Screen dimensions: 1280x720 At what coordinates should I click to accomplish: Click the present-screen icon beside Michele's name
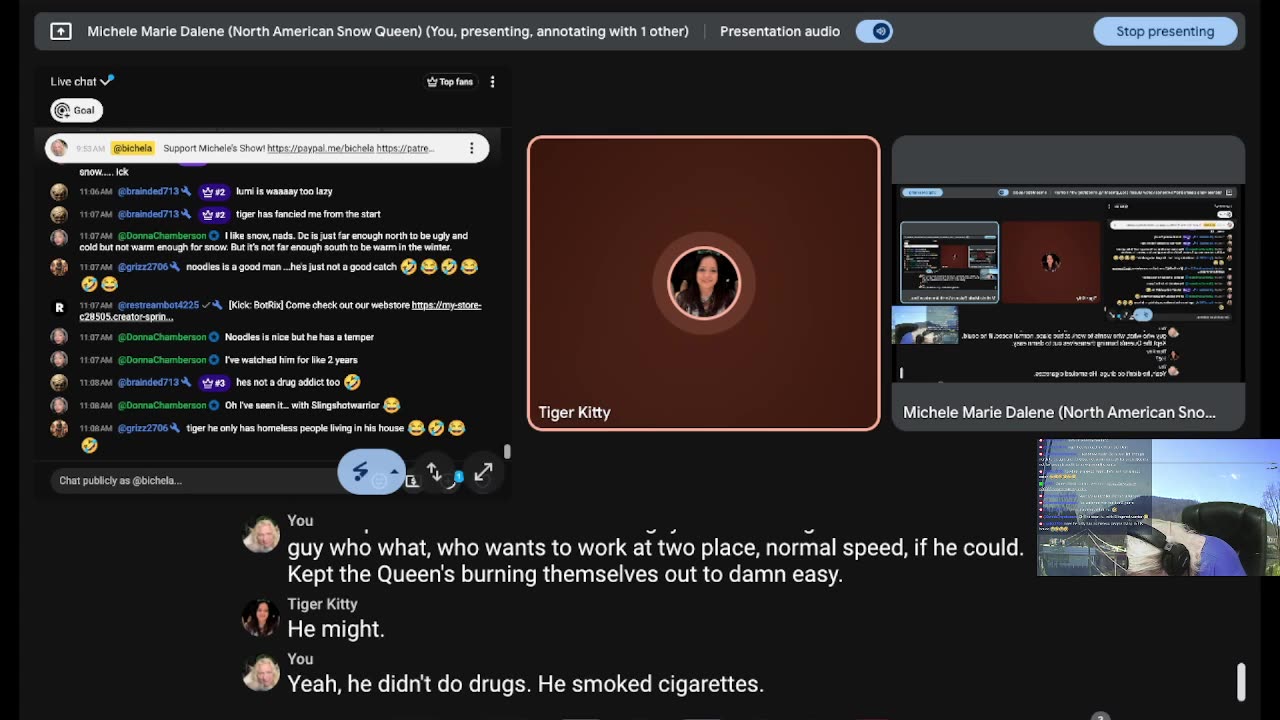point(61,31)
